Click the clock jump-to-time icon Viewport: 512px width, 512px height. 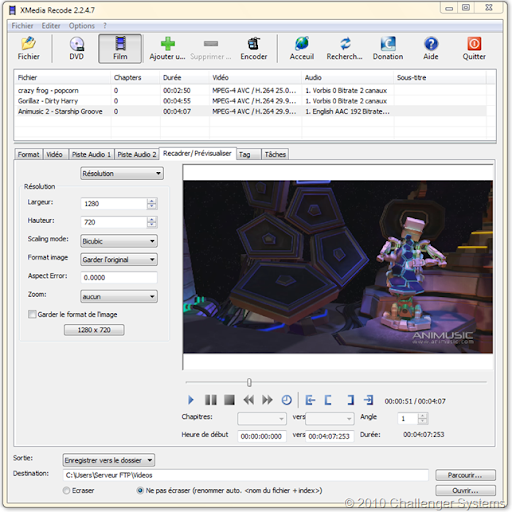point(287,400)
